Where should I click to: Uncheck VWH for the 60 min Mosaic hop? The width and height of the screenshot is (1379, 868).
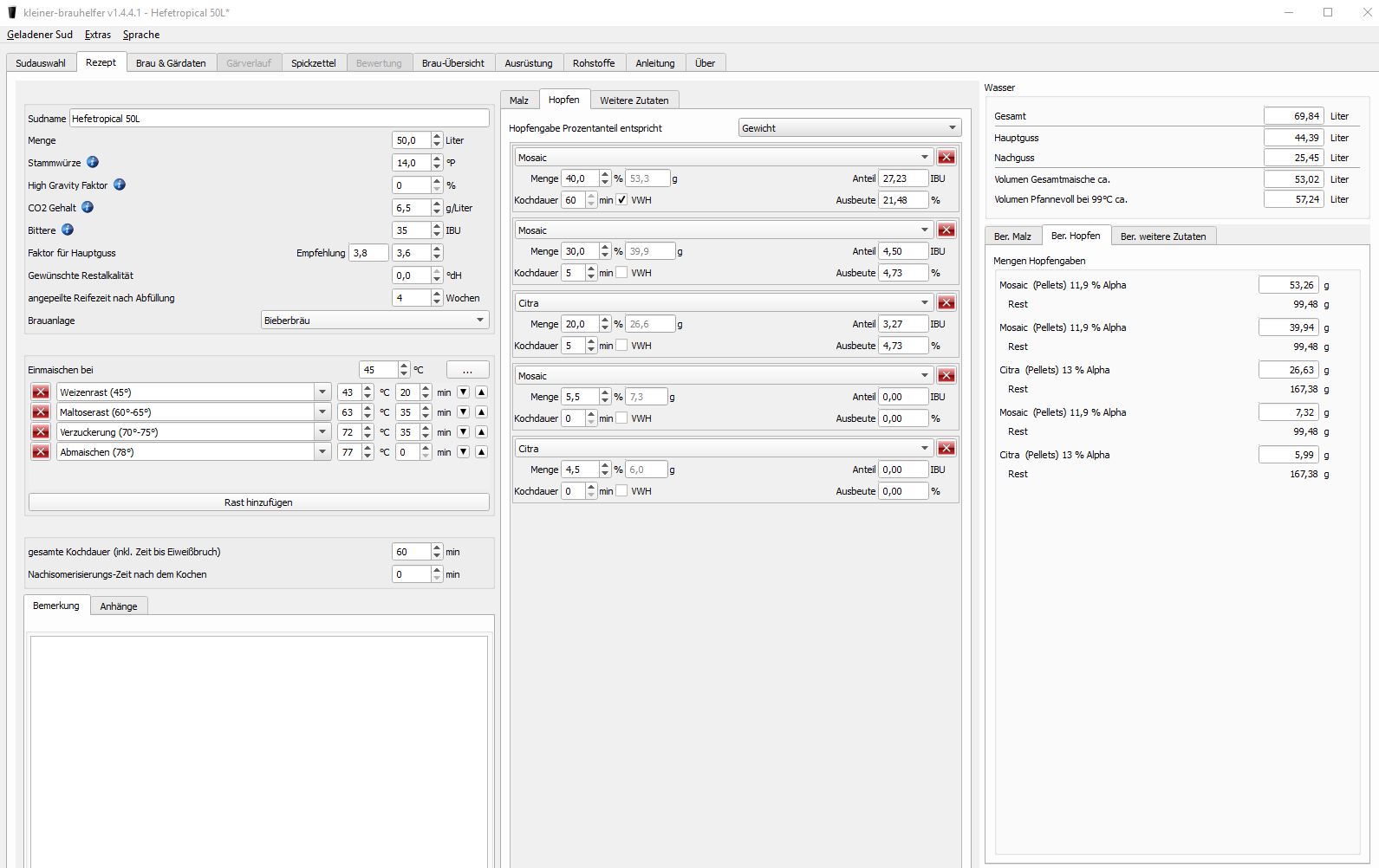(x=621, y=200)
